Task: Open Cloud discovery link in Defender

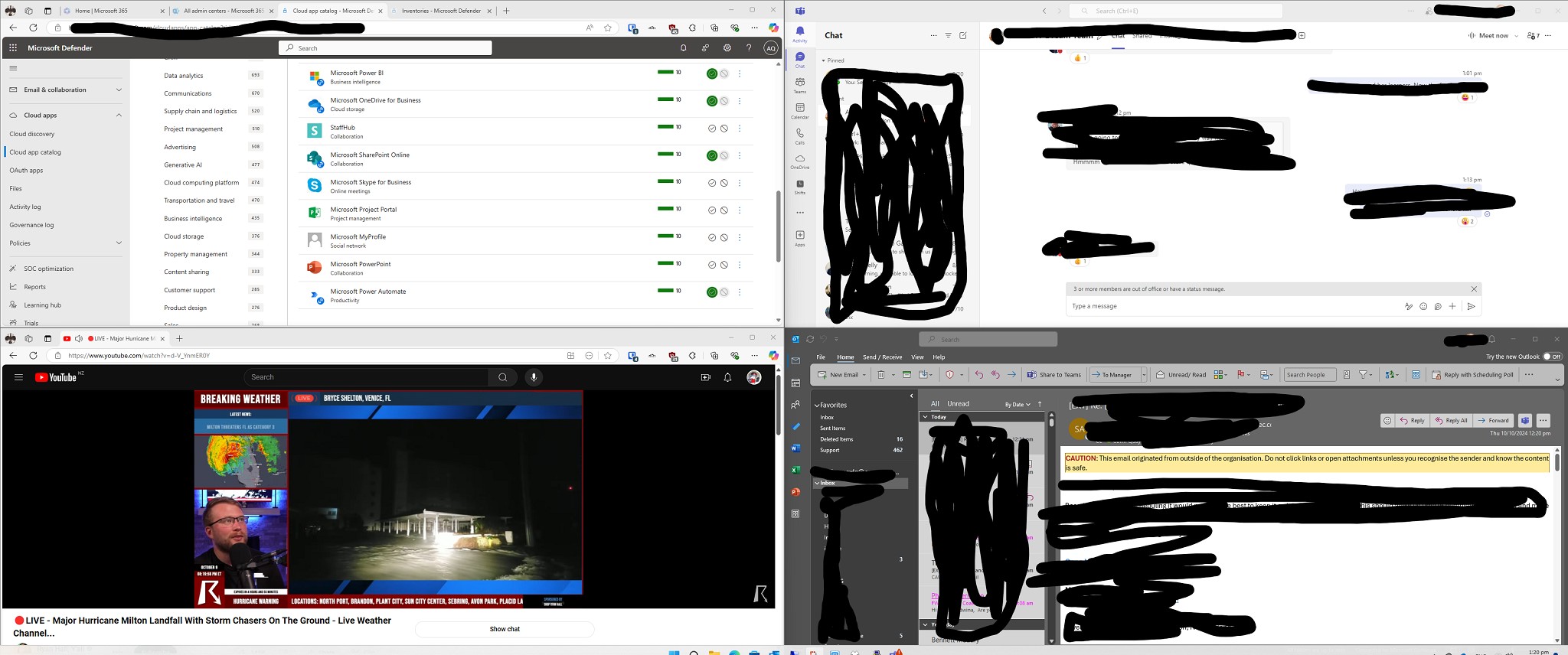Action: point(32,134)
